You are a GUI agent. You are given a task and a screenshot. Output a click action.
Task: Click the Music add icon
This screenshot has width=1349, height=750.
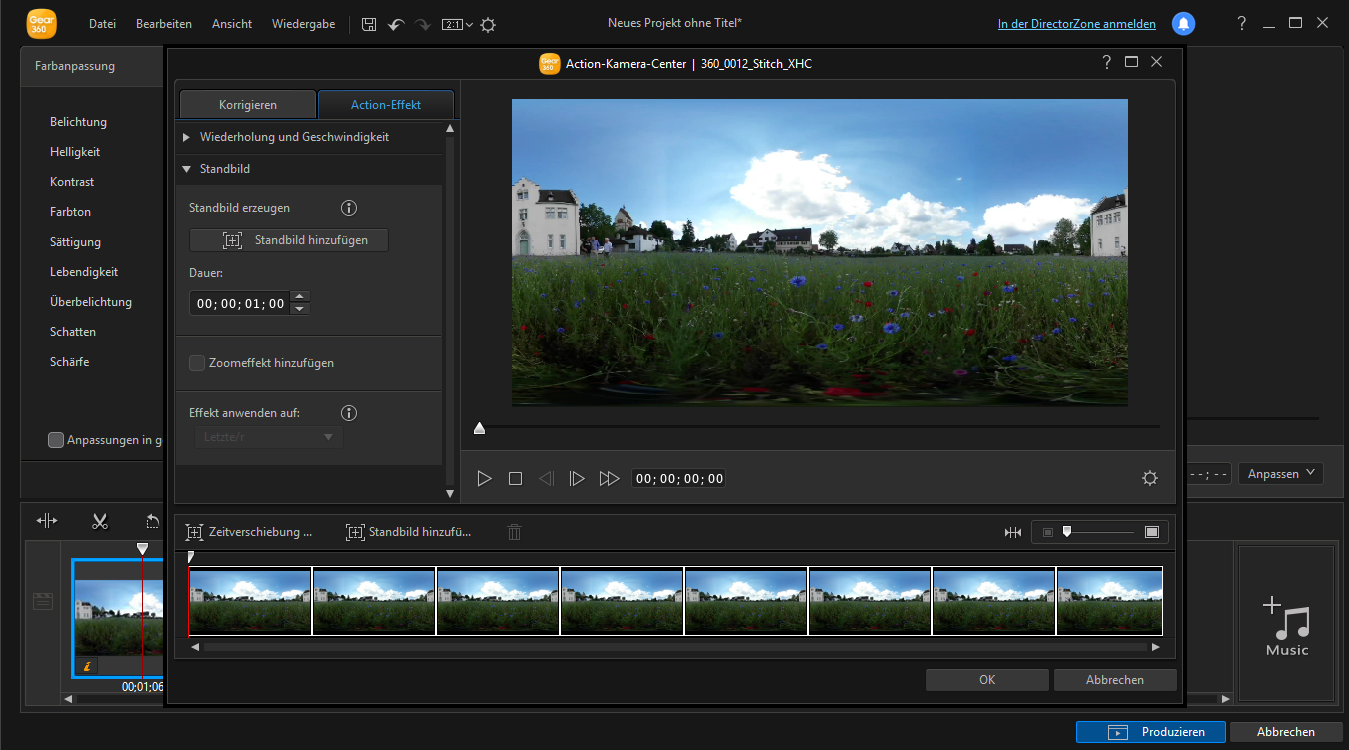pos(1287,624)
